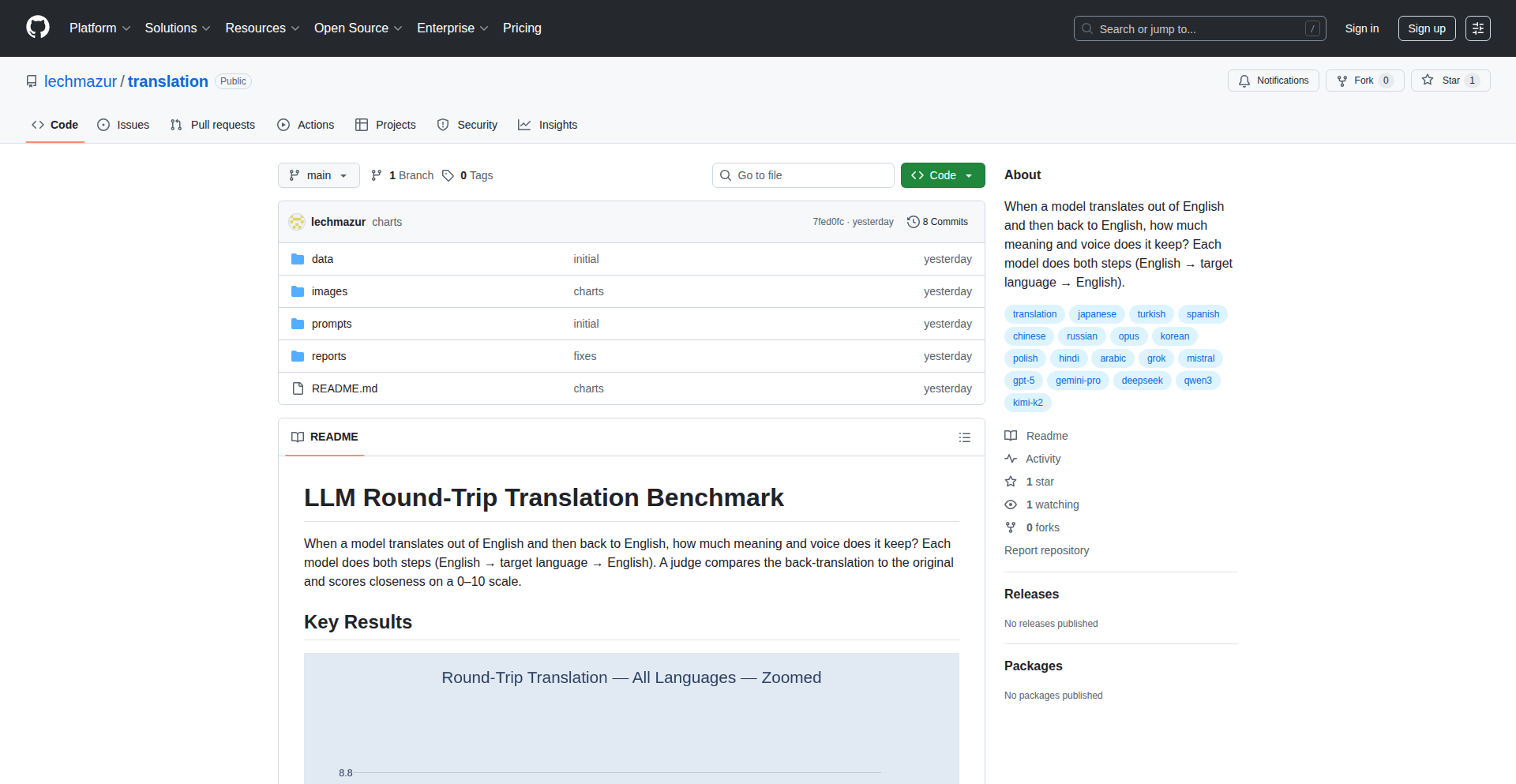The height and width of the screenshot is (784, 1516).
Task: Click the Sign up button
Action: click(1426, 28)
